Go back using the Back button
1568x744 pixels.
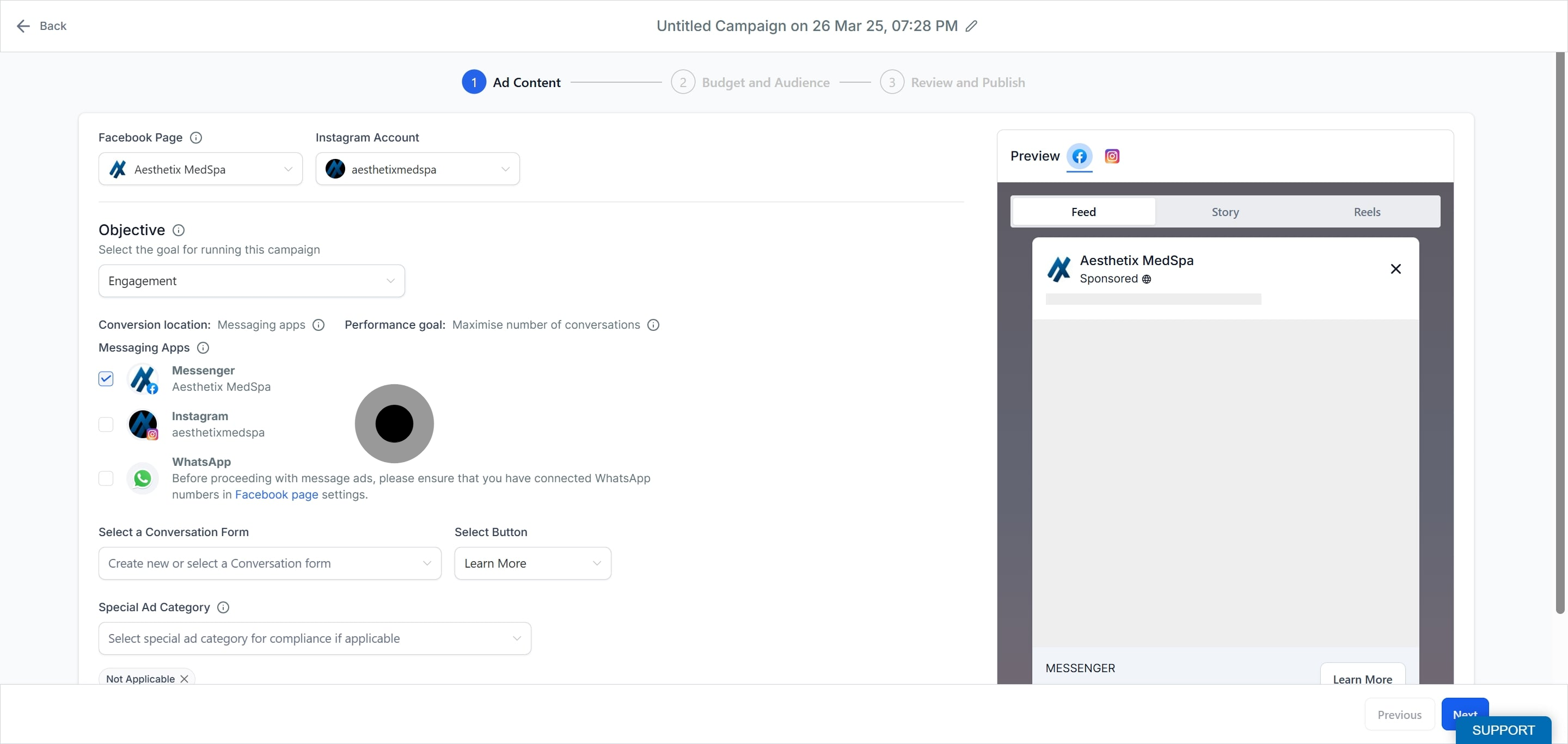41,26
